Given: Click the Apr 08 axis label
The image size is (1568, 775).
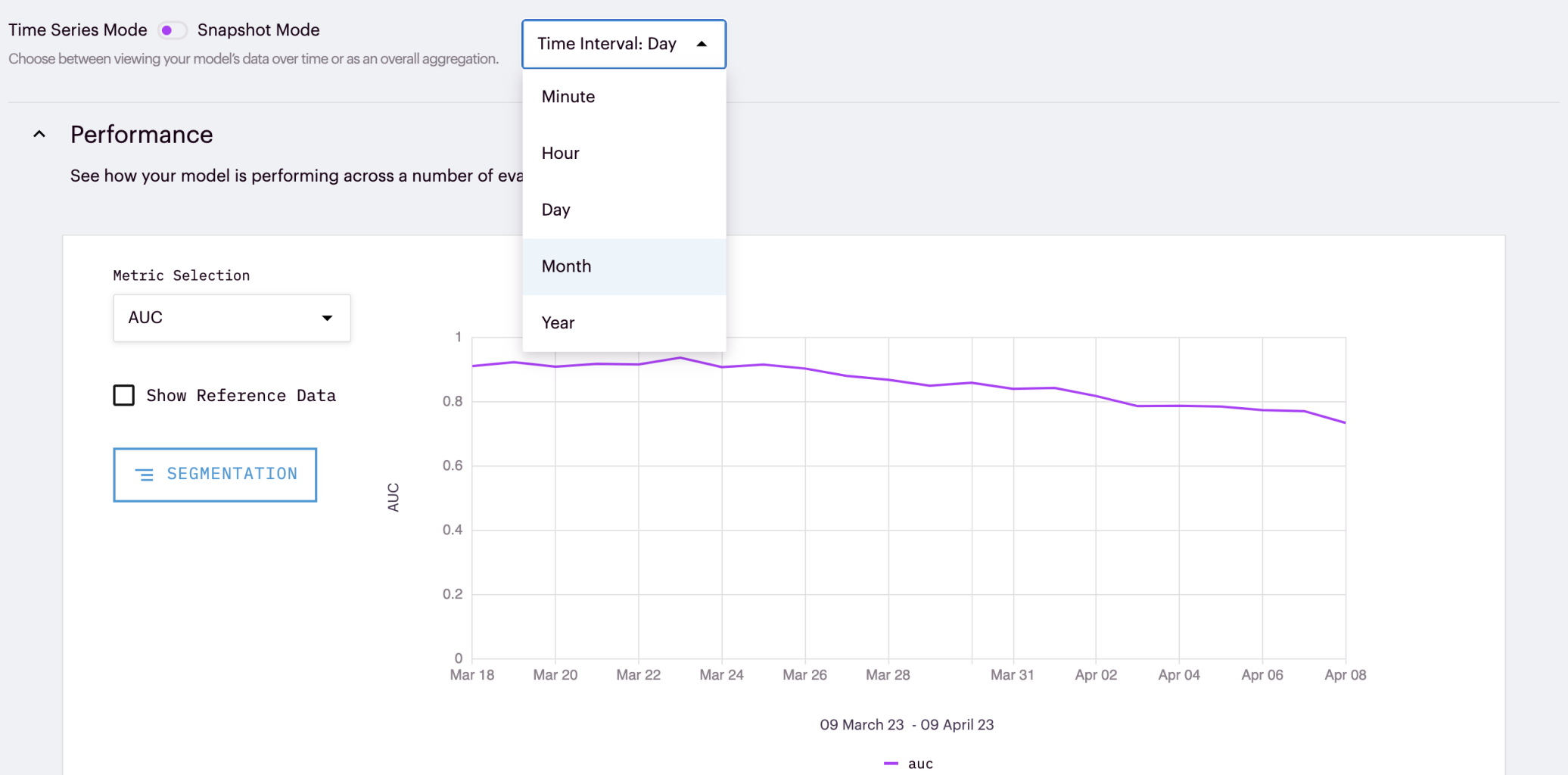Looking at the screenshot, I should pos(1346,675).
